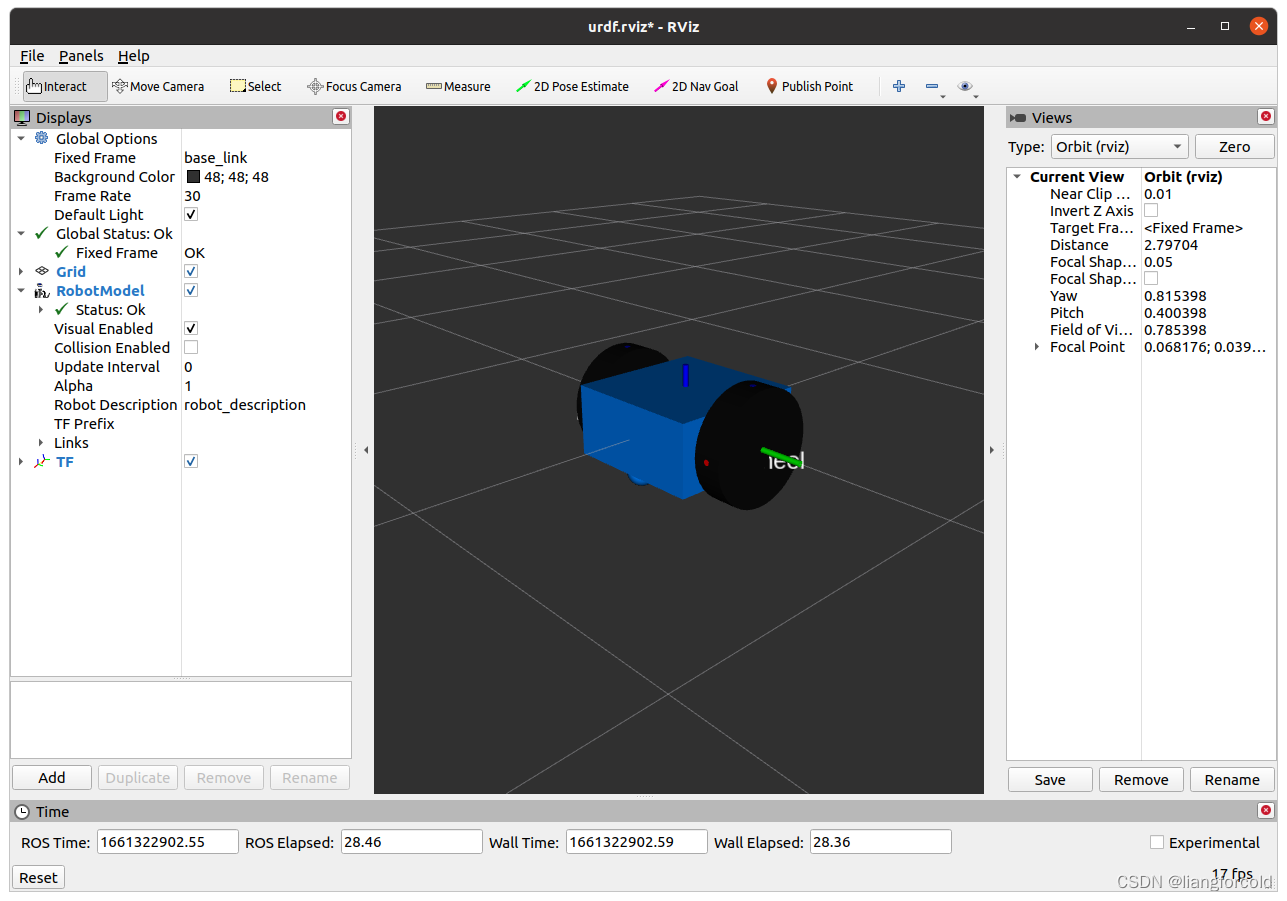Collapse the RobotModel node
The width and height of the screenshot is (1287, 901).
(21, 290)
